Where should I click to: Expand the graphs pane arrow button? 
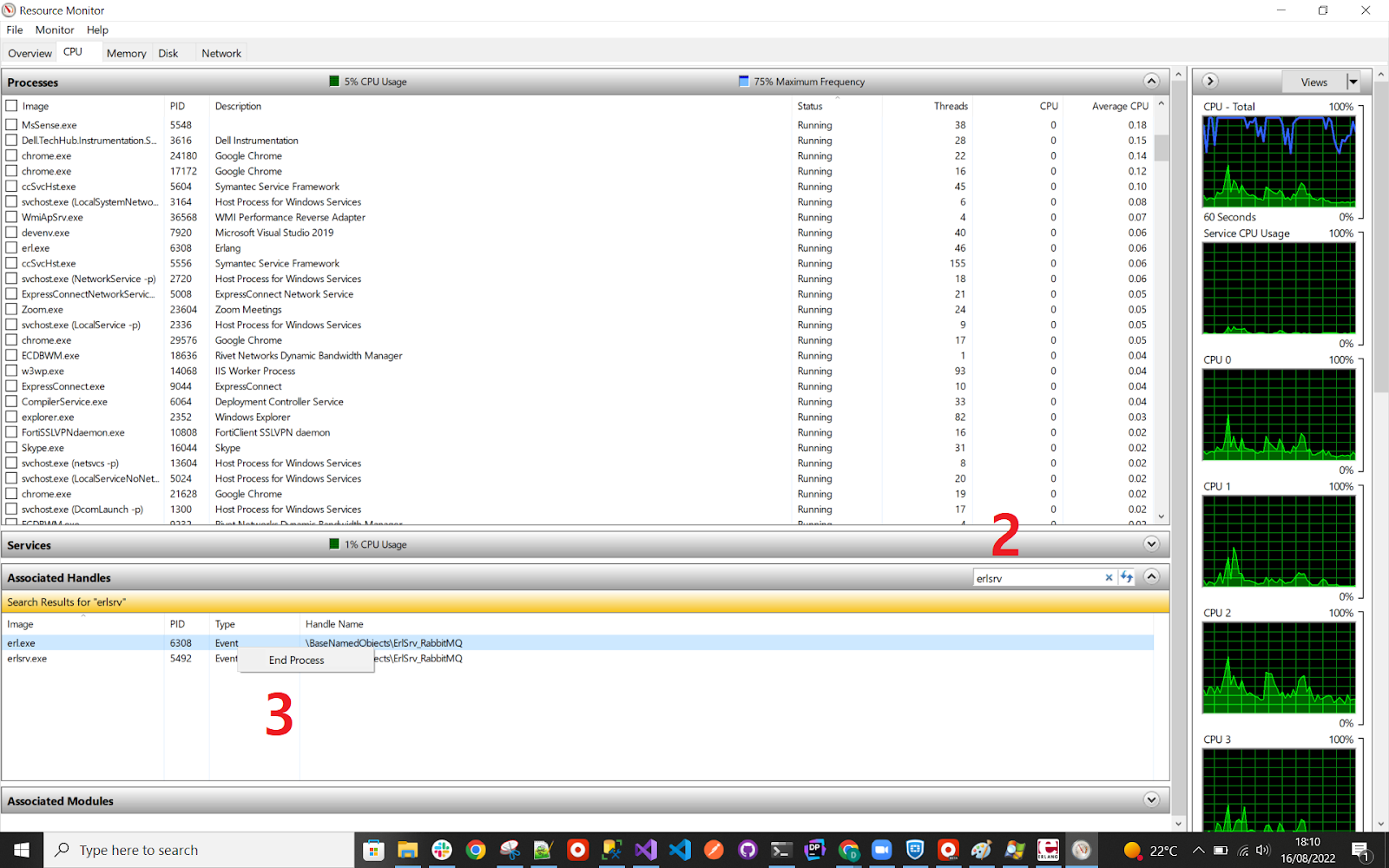(1210, 82)
